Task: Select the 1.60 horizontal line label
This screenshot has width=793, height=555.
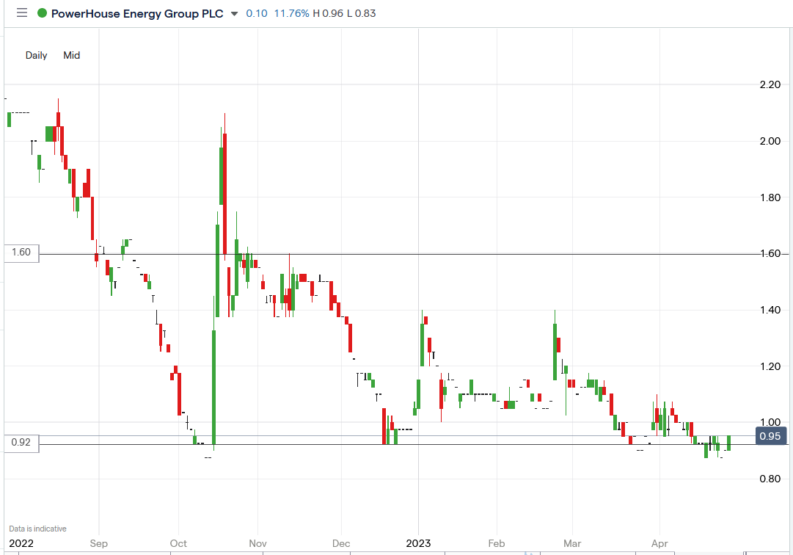Action: (x=20, y=254)
